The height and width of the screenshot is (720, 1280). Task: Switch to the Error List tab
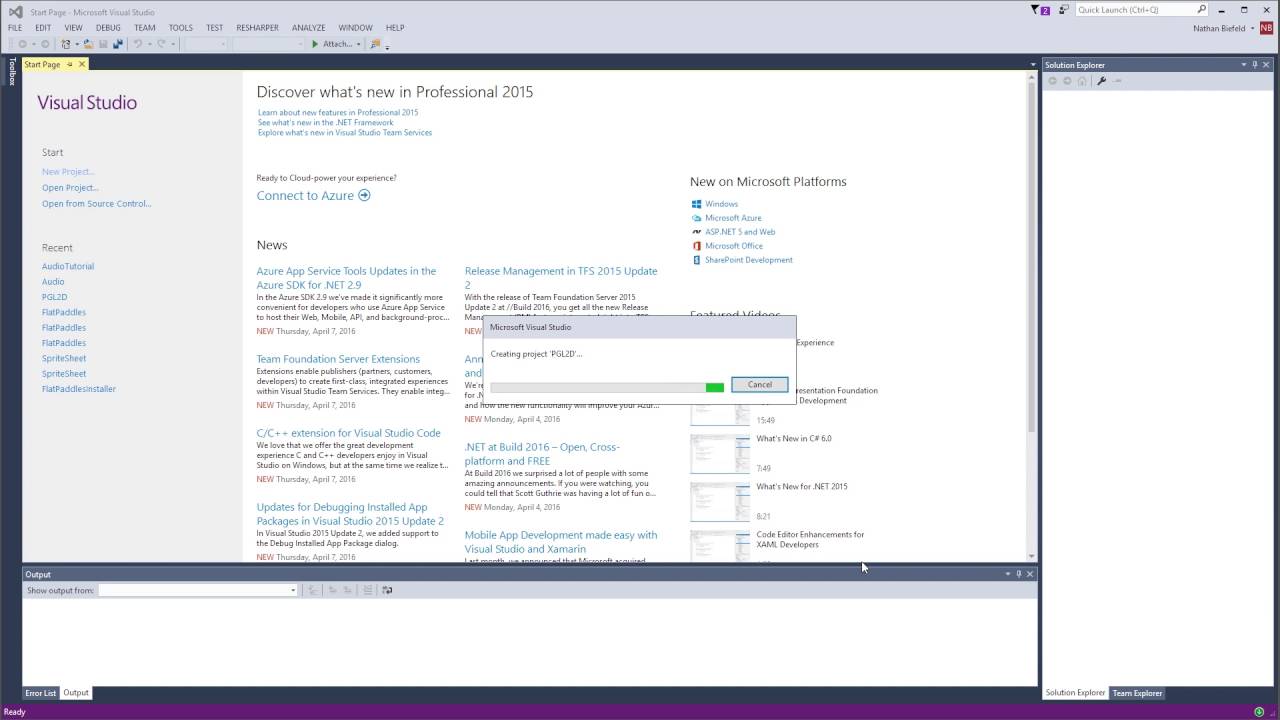41,693
